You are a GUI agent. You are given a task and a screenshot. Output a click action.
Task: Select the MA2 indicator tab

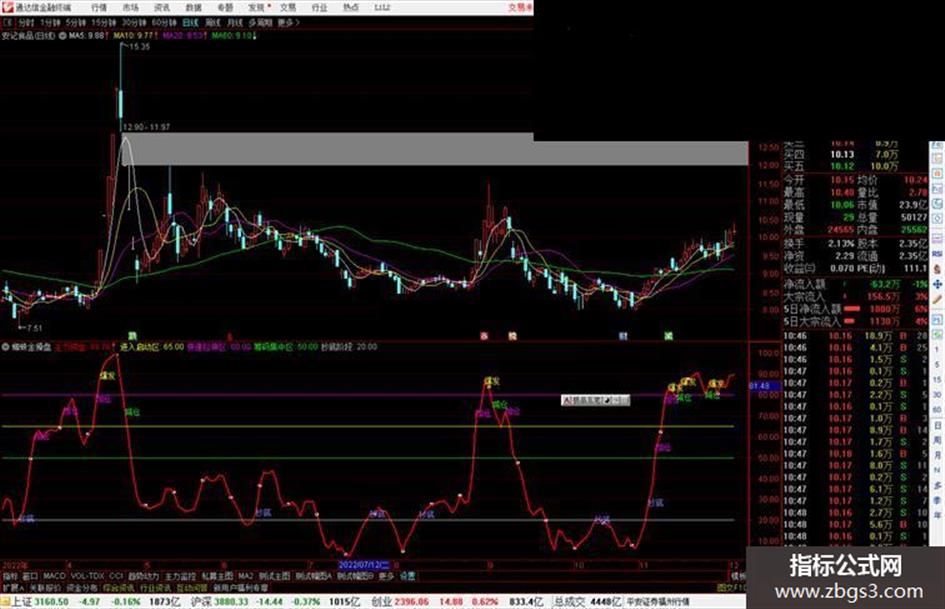pyautogui.click(x=246, y=576)
